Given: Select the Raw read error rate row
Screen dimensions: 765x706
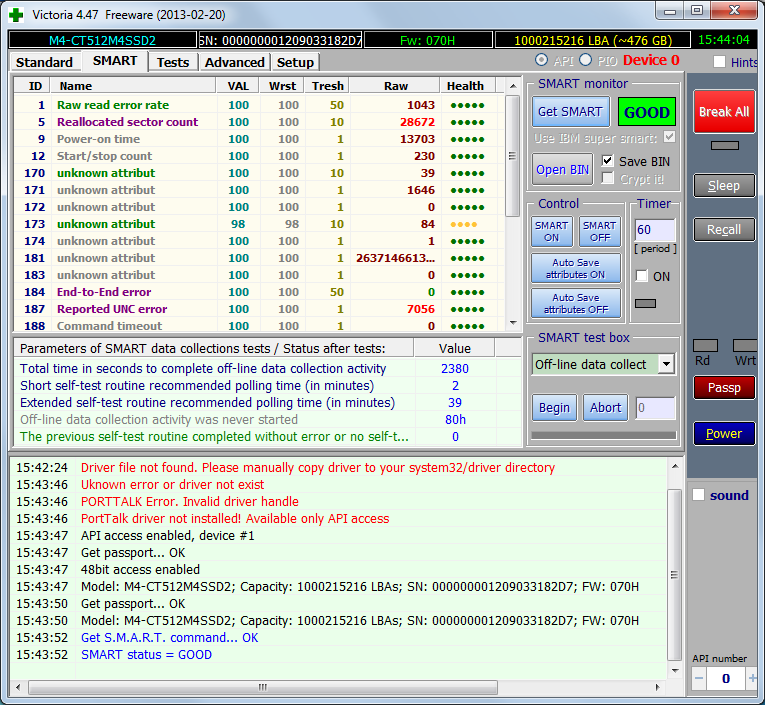Looking at the screenshot, I should (x=259, y=105).
